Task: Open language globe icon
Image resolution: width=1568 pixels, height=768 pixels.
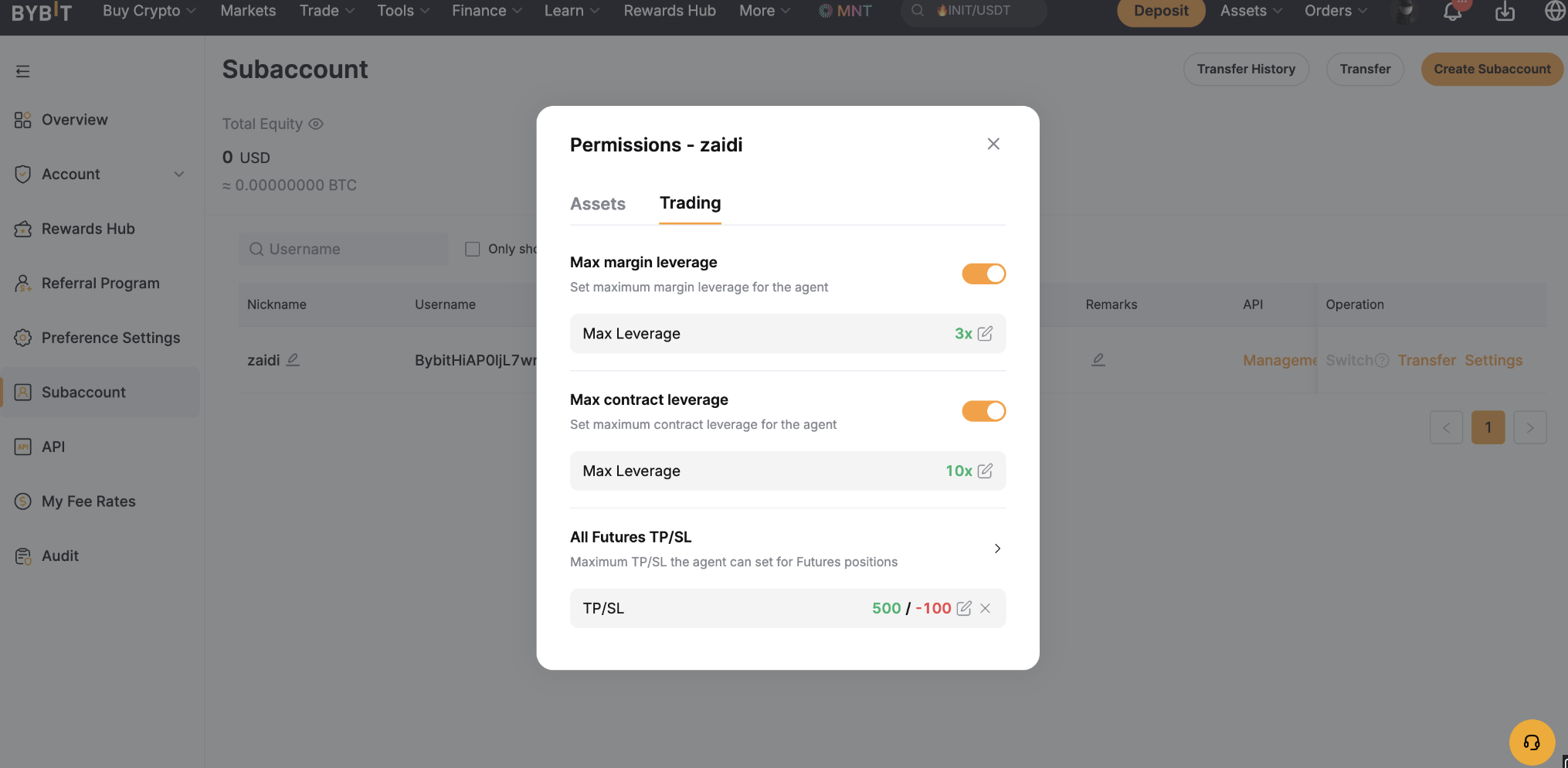Action: [x=1555, y=11]
